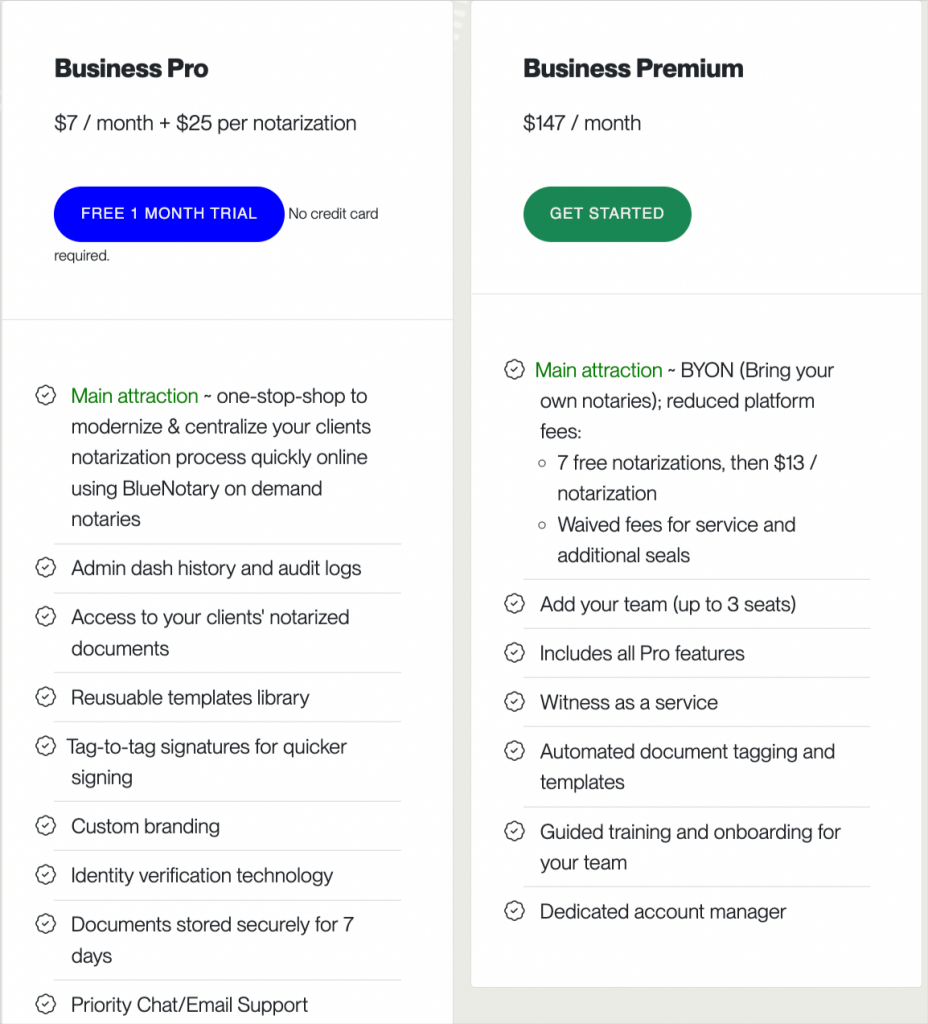The width and height of the screenshot is (928, 1024).
Task: Click checkmark icon beside Admin dash history
Action: 46,568
